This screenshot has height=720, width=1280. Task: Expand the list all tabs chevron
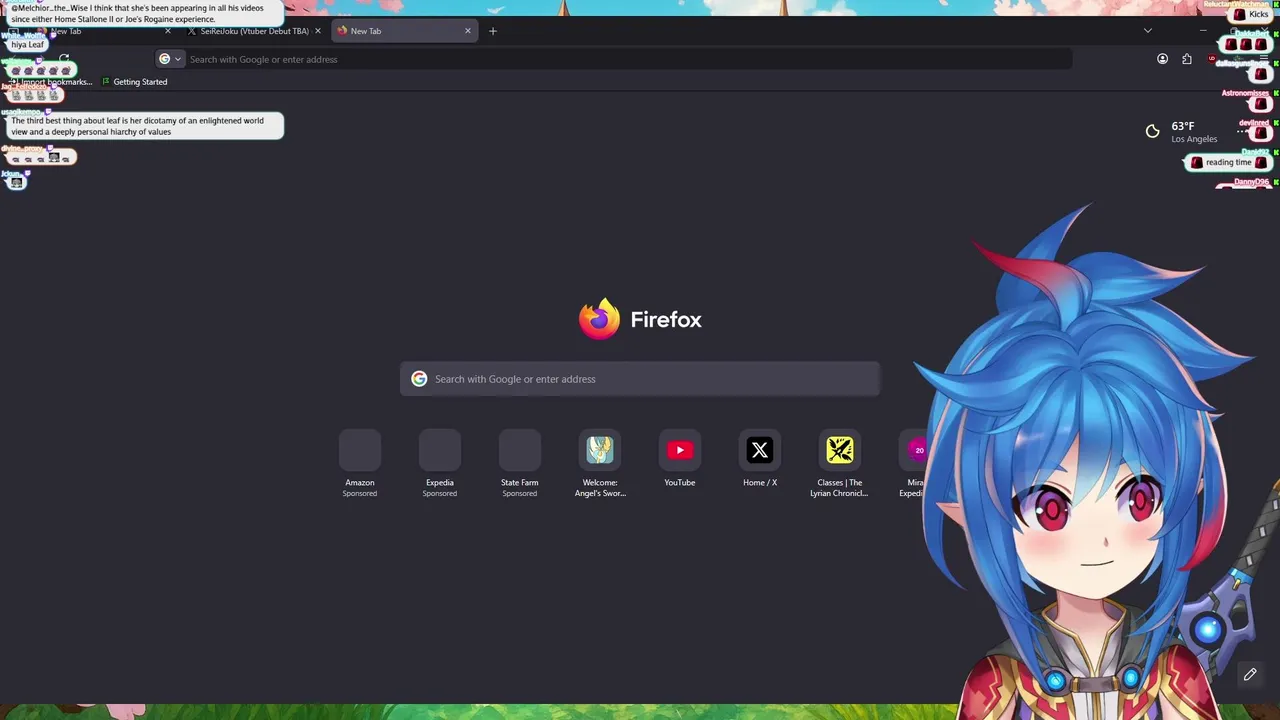tap(1147, 31)
